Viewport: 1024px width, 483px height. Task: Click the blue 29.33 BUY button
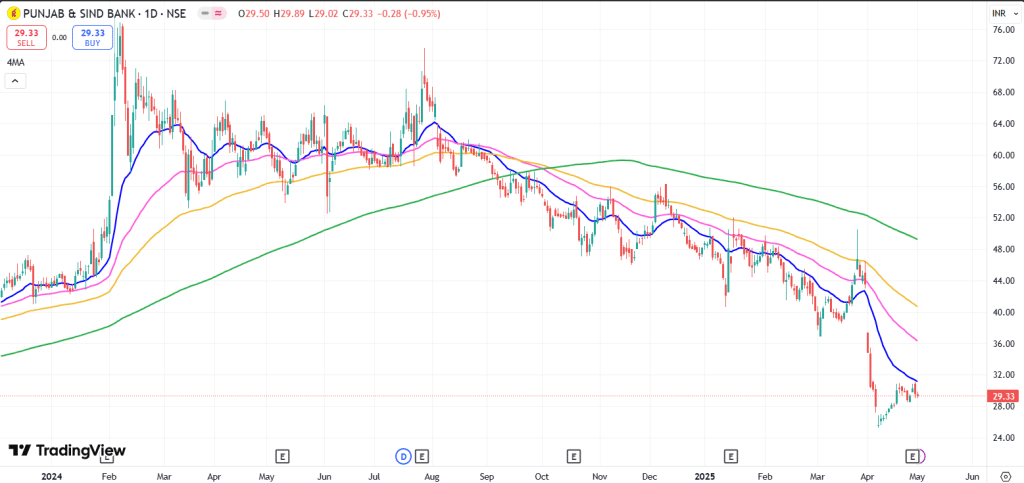(x=92, y=37)
